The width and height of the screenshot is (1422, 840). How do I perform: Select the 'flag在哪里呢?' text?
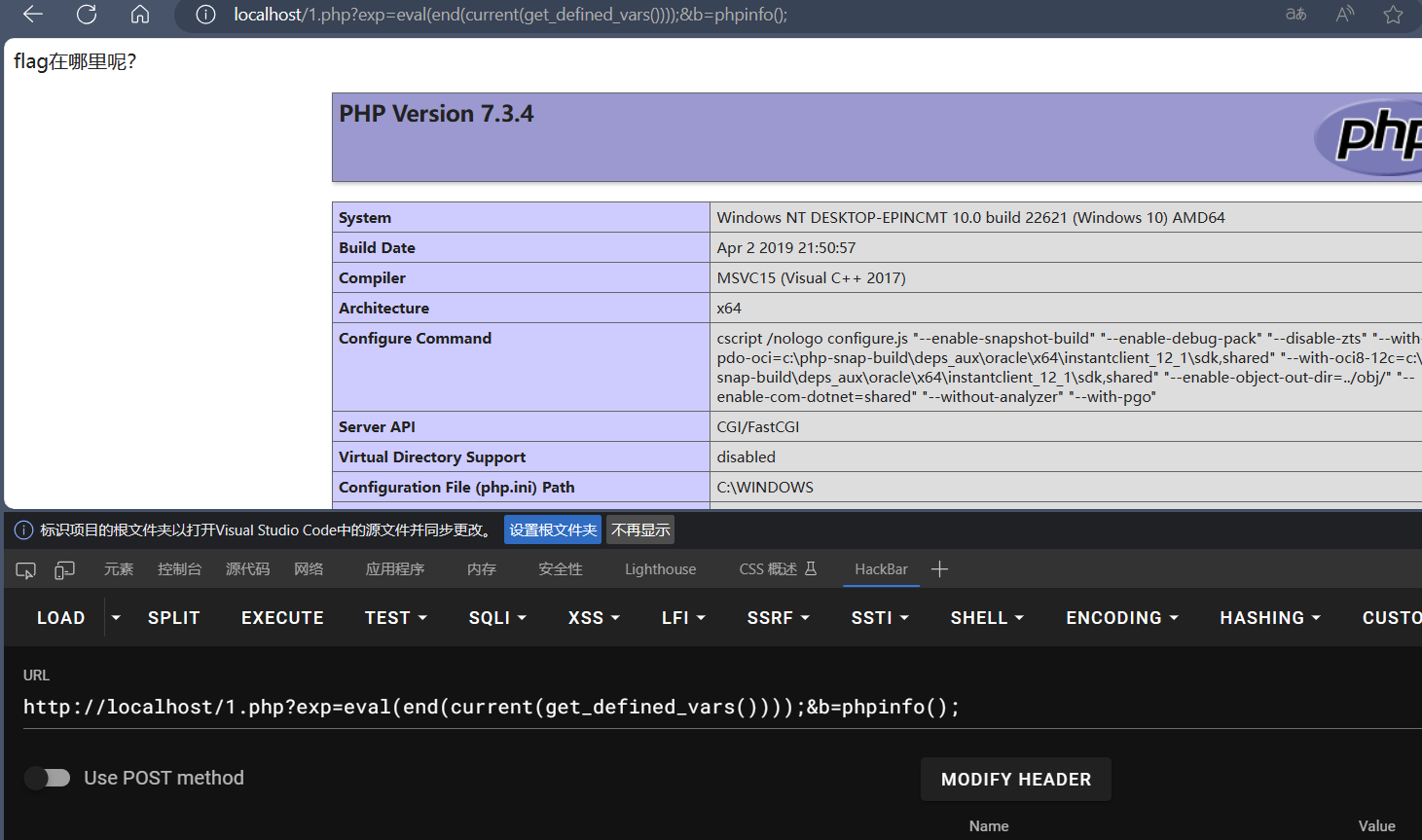(x=75, y=61)
